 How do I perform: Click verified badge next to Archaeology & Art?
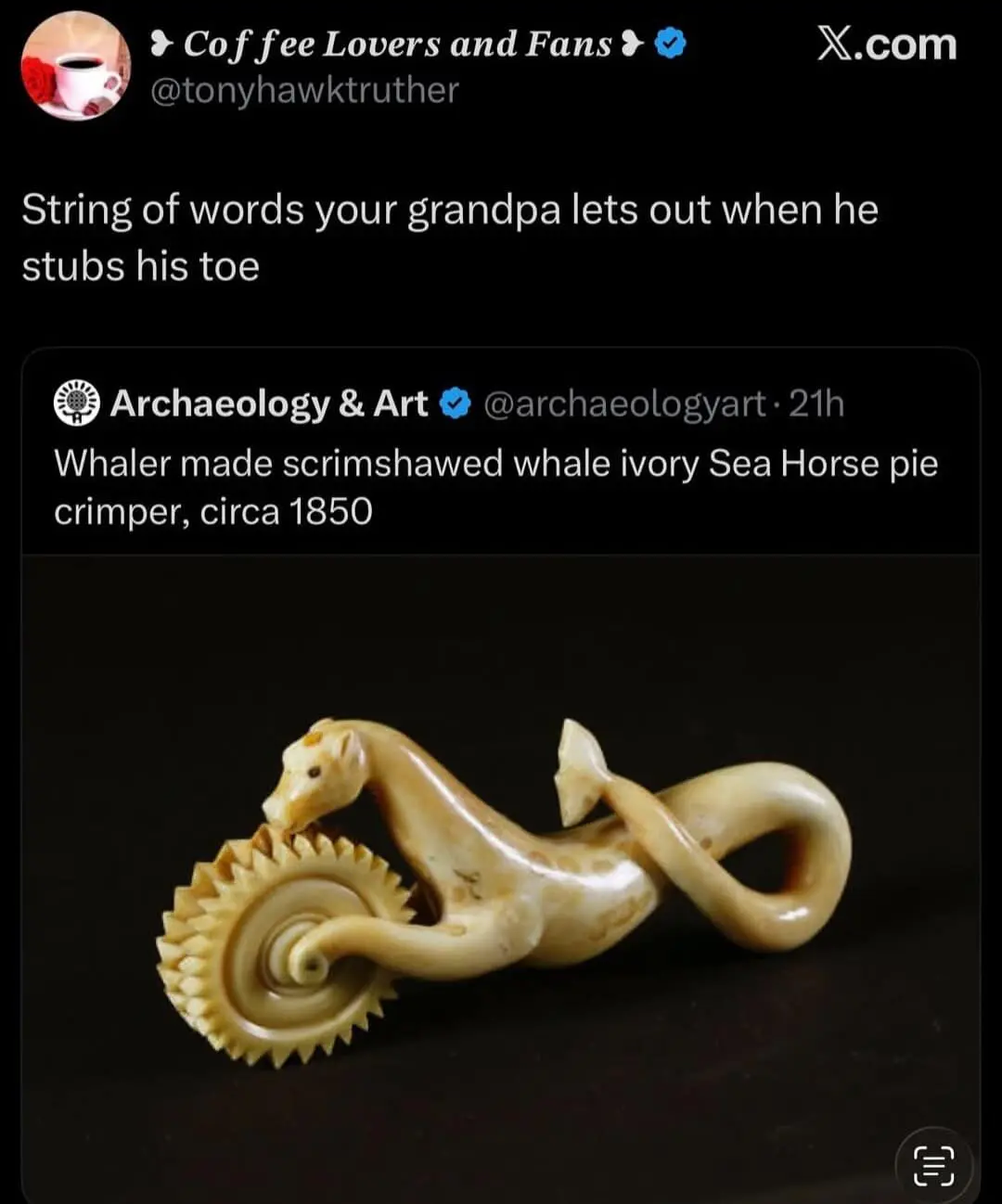455,403
